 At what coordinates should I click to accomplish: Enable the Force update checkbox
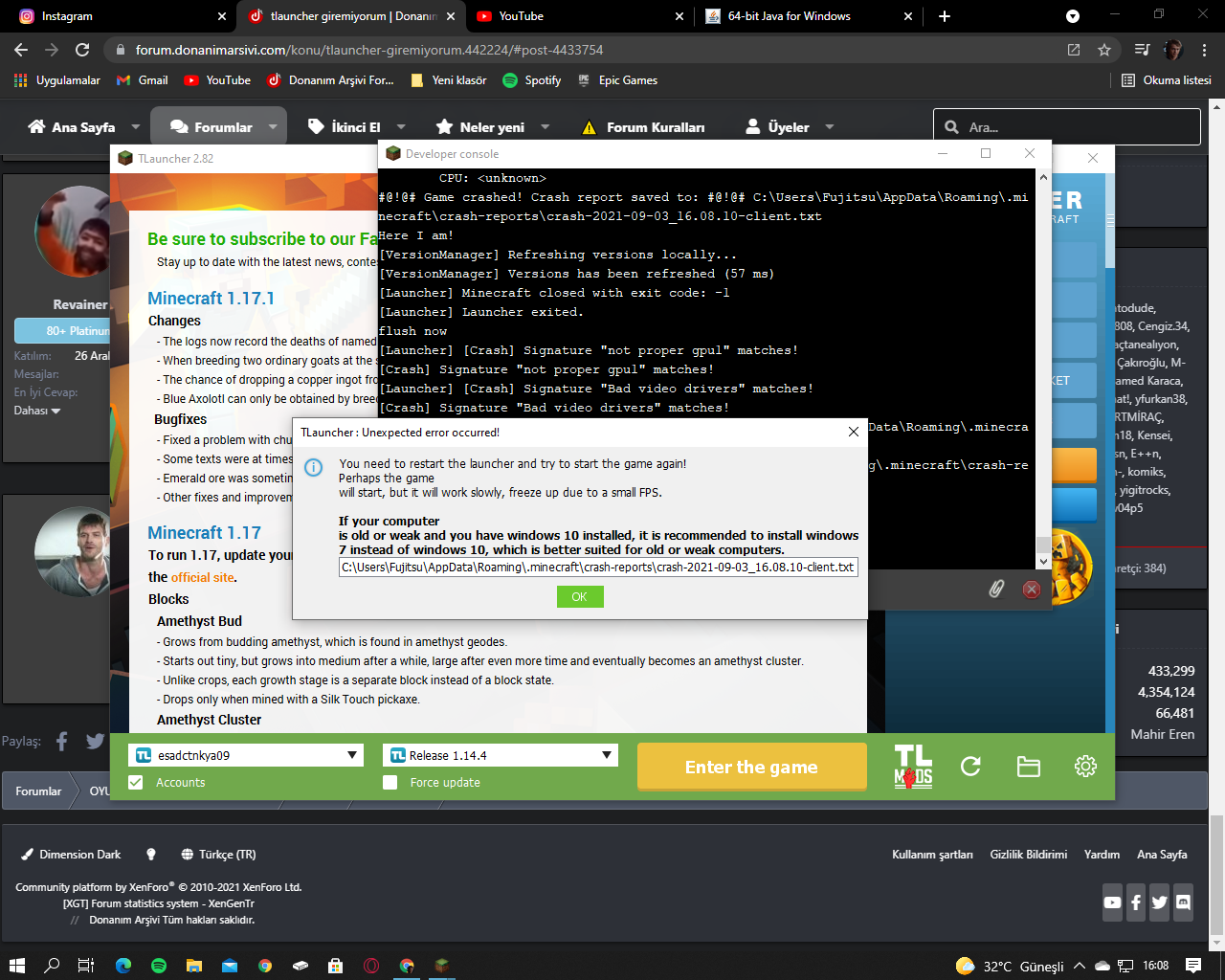point(390,783)
